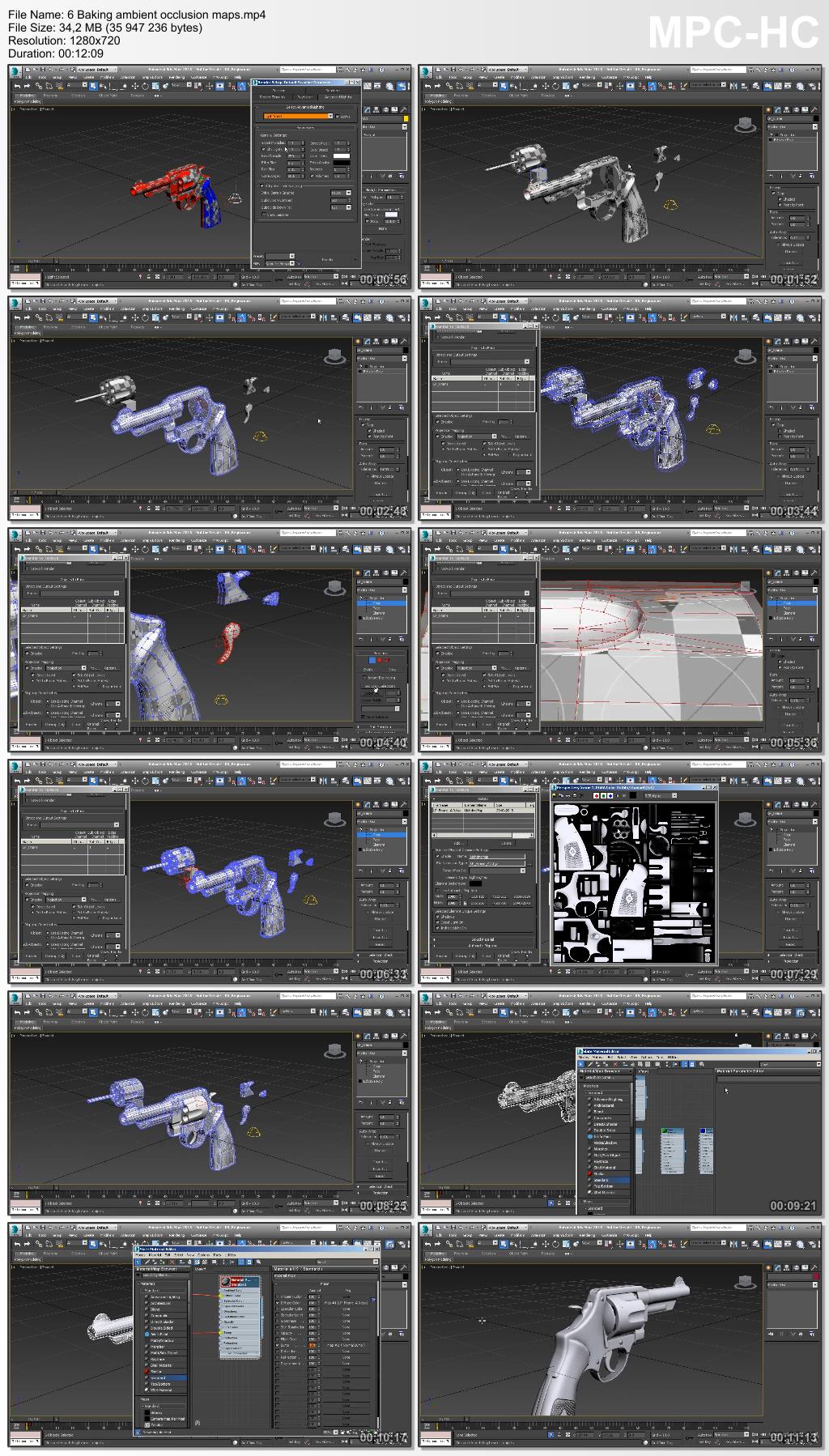Open the thumbnail frame stamped 00:09:21
This screenshot has width=829, height=1456.
click(x=620, y=1103)
